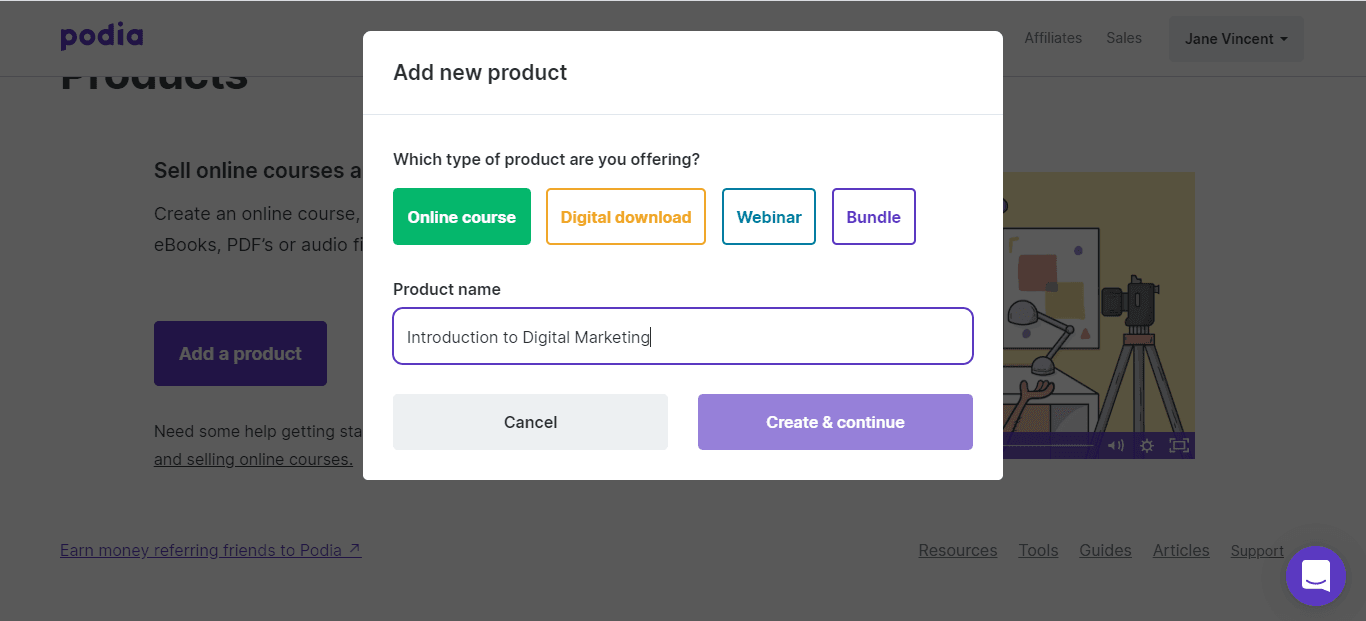The image size is (1366, 621).
Task: Mute the video with the volume icon
Action: (x=1115, y=446)
